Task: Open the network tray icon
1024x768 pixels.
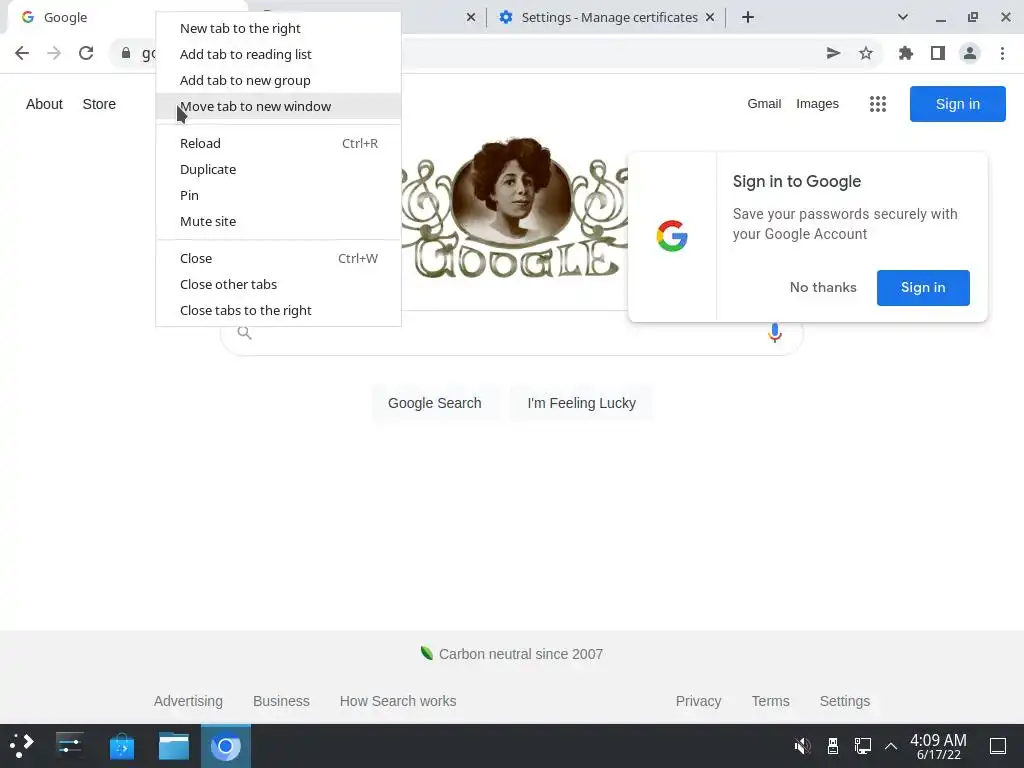Action: click(x=863, y=746)
